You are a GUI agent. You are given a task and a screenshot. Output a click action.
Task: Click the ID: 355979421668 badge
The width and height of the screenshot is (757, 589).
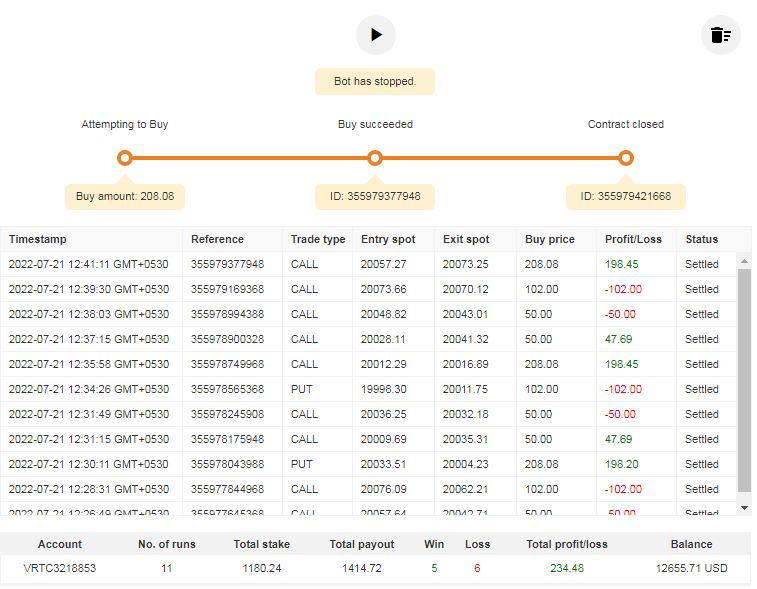pos(626,196)
